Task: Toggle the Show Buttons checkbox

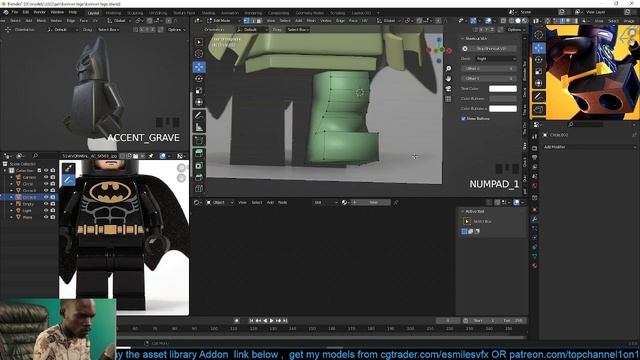Action: (x=463, y=118)
